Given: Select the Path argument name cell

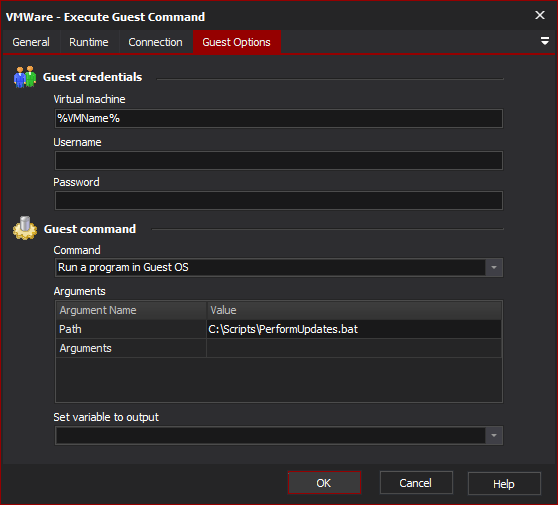Looking at the screenshot, I should 131,329.
